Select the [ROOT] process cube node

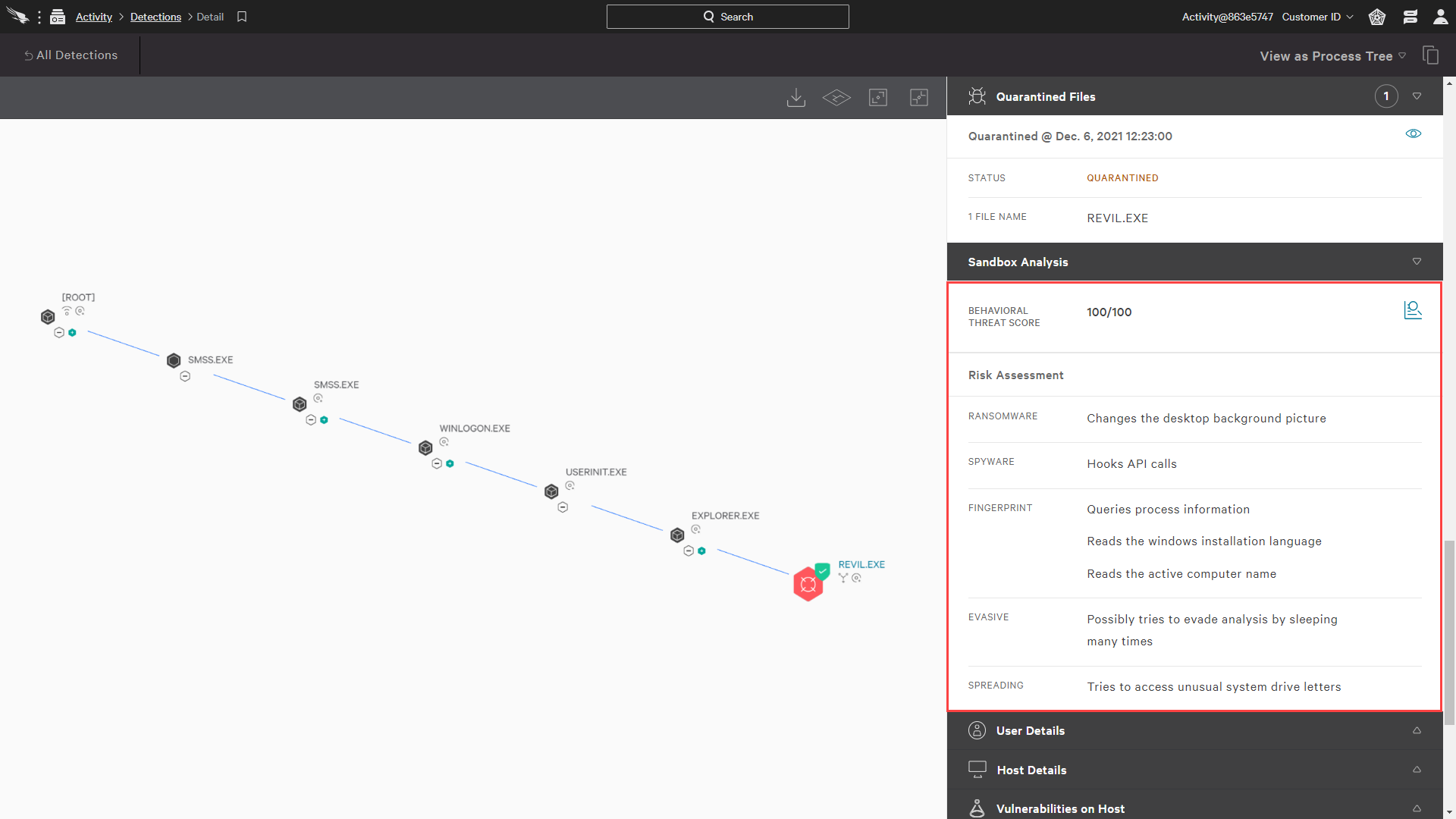tap(48, 317)
